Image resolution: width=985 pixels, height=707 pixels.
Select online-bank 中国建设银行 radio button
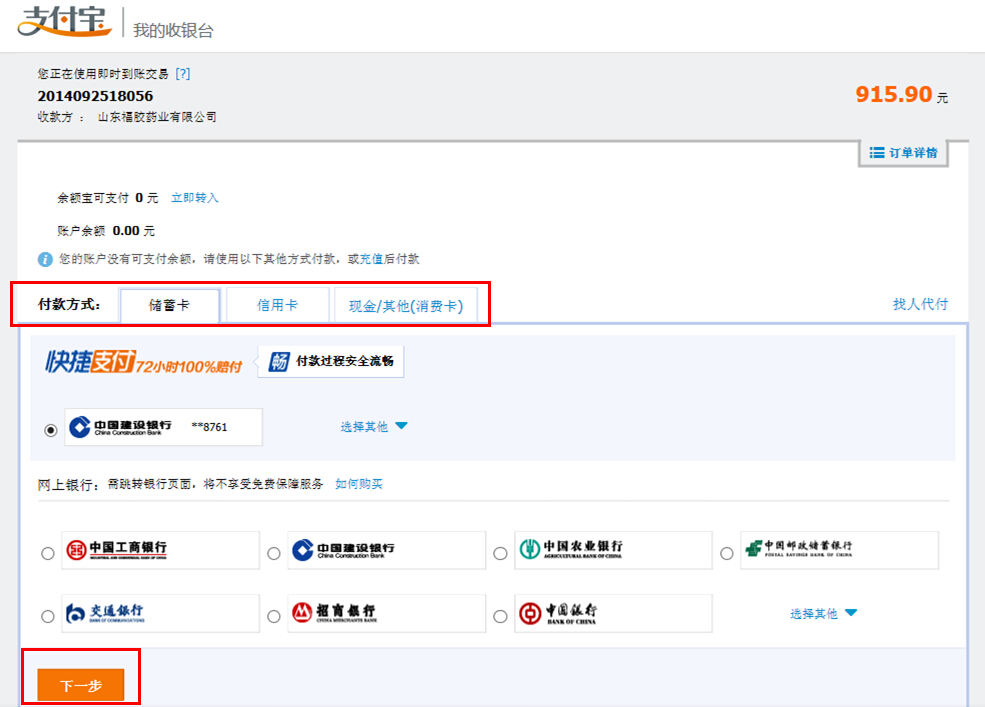point(274,554)
